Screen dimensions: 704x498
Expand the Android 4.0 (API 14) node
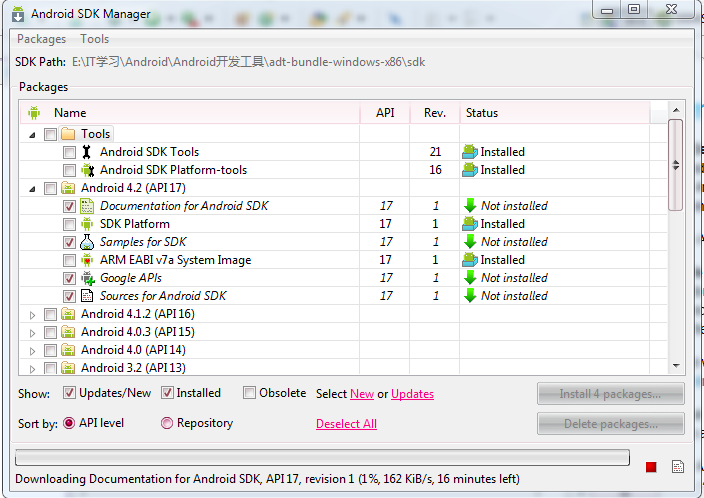[x=32, y=351]
